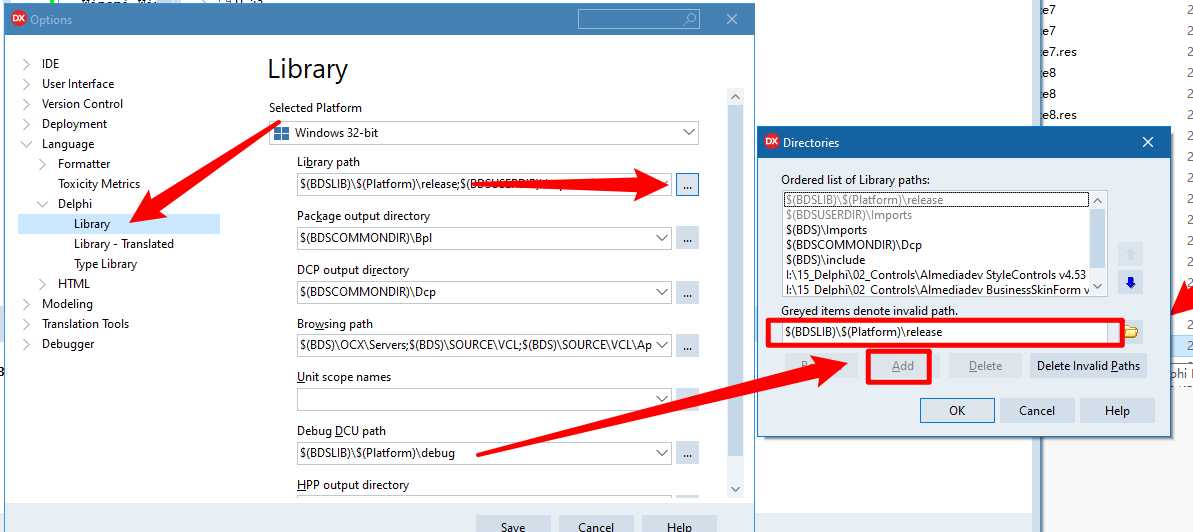
Task: Click Help in the Options dialog
Action: coord(679,525)
